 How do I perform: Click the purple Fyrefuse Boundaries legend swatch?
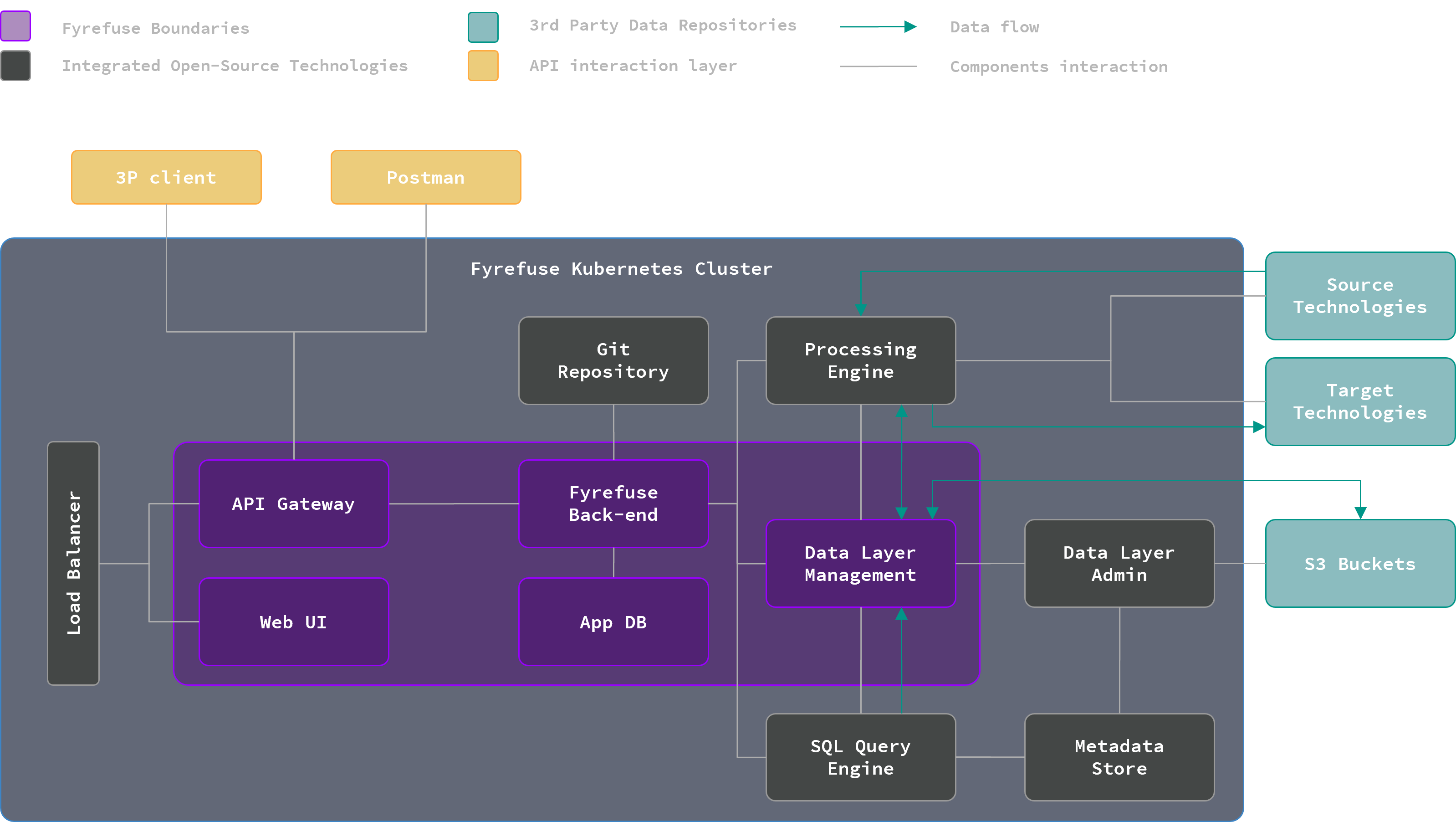coord(15,26)
